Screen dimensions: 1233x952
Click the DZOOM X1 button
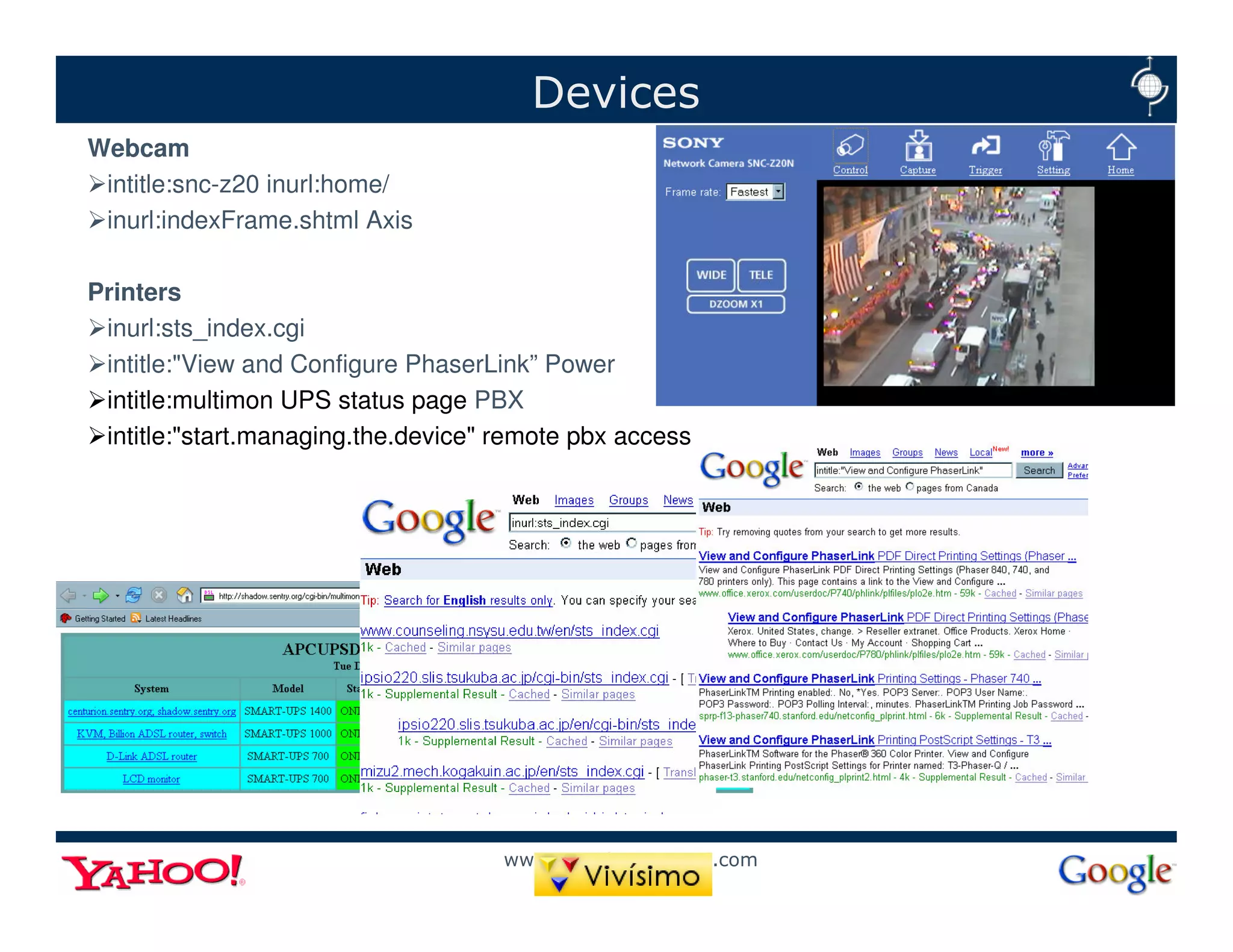736,304
